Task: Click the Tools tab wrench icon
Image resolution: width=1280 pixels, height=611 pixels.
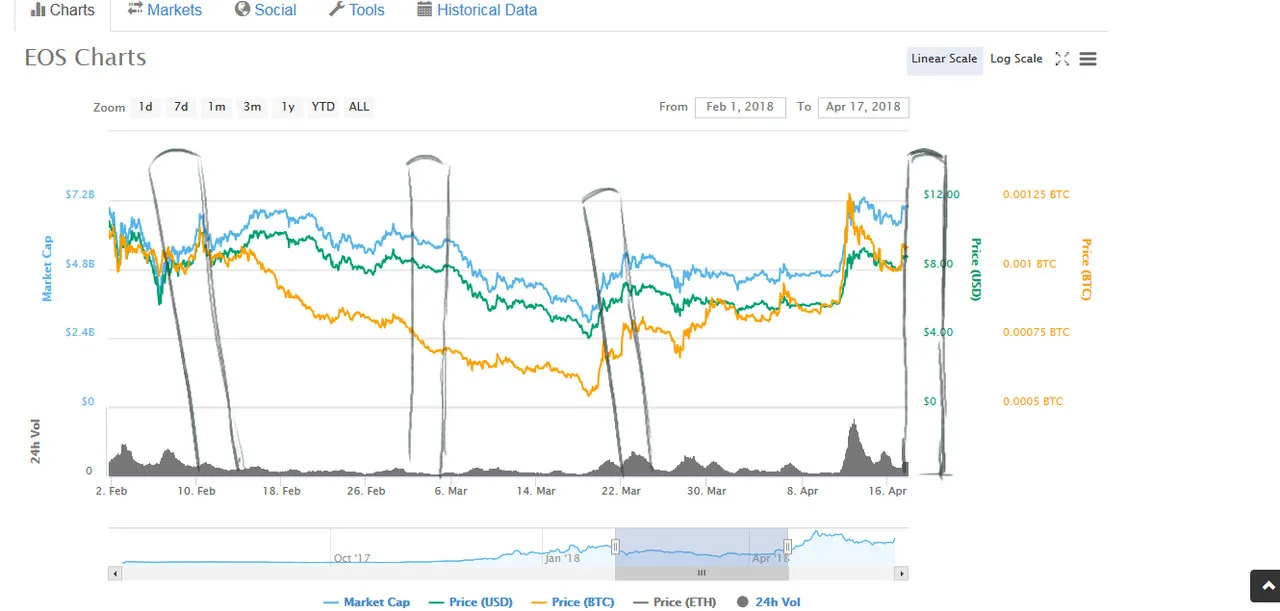Action: (336, 9)
